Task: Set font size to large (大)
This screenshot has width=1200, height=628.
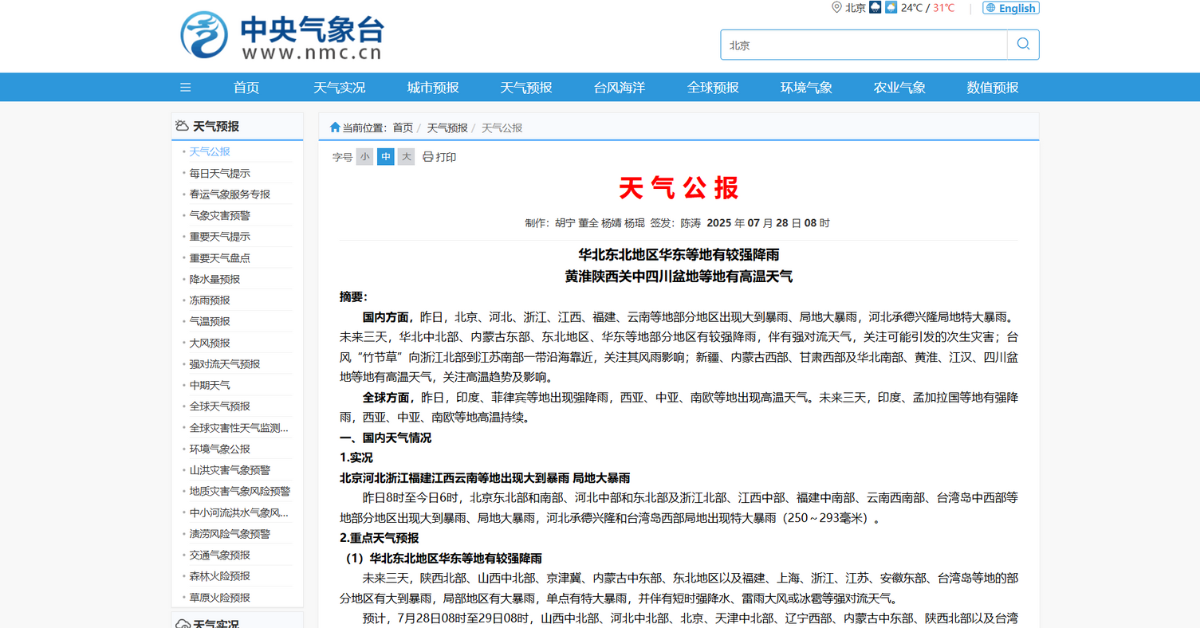Action: click(406, 157)
